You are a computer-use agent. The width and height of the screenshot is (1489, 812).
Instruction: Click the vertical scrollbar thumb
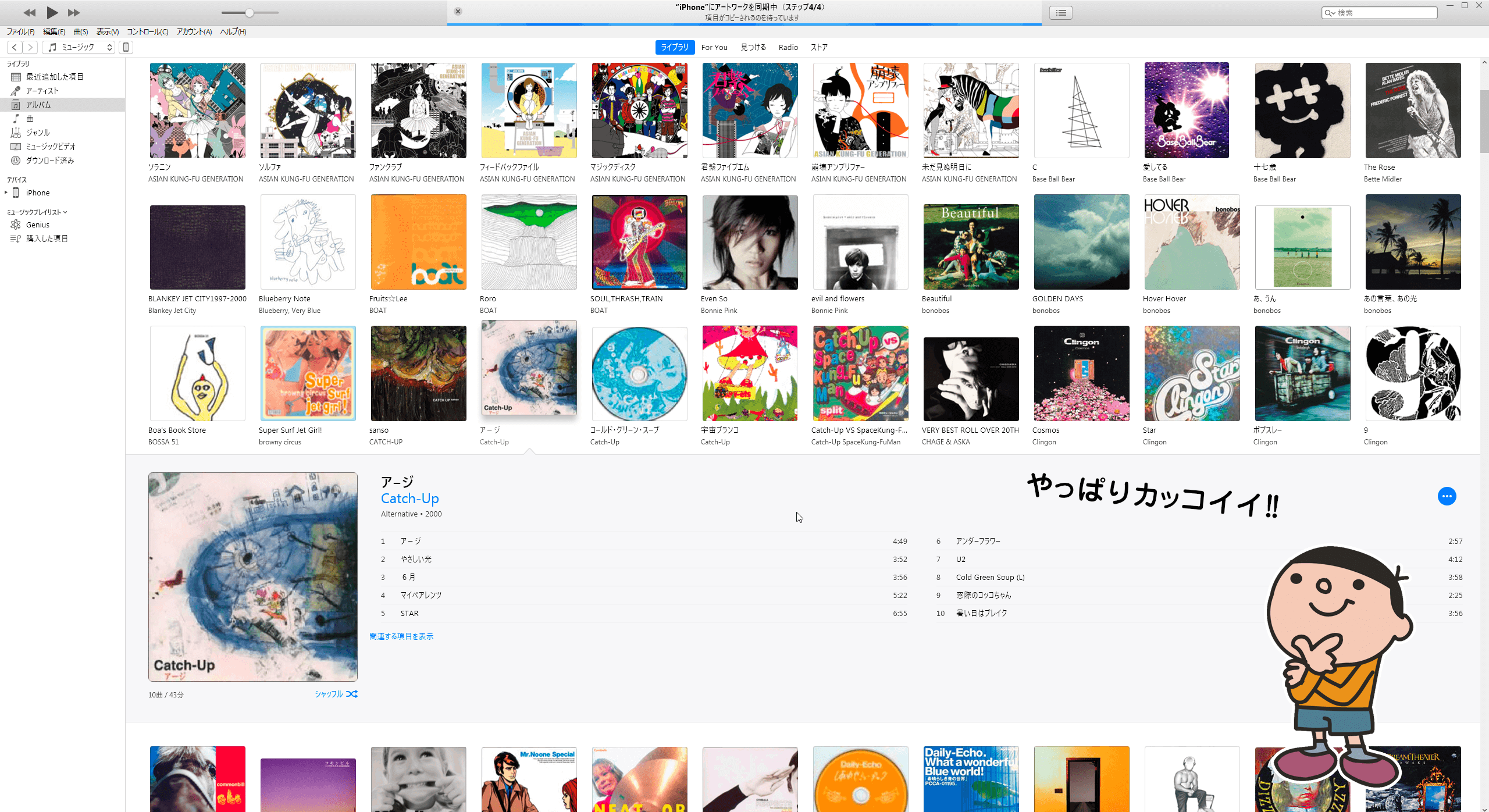tap(1484, 122)
